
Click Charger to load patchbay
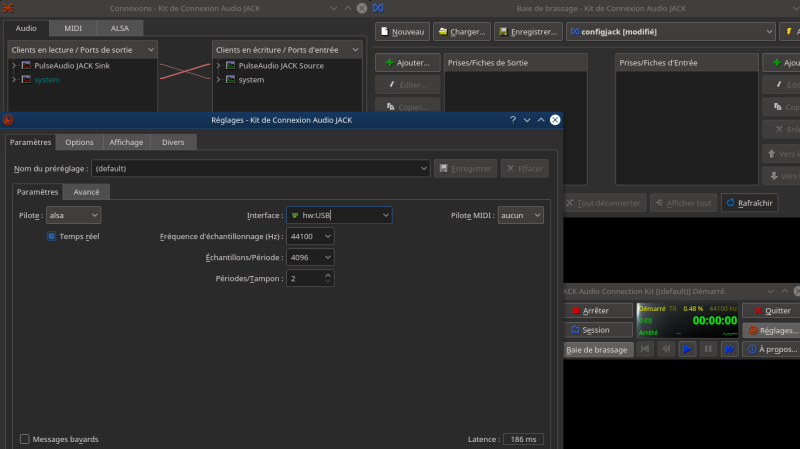click(461, 32)
